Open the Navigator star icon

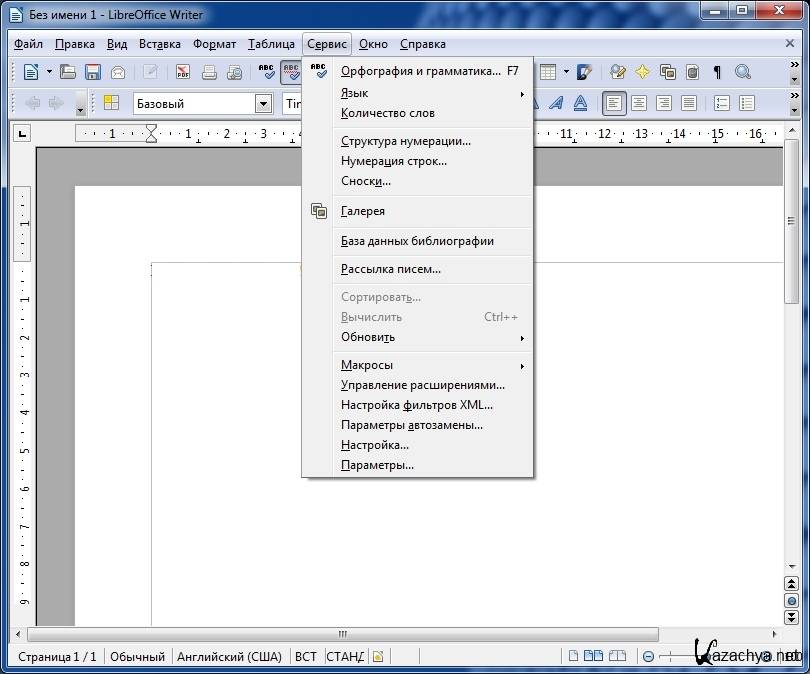point(642,72)
